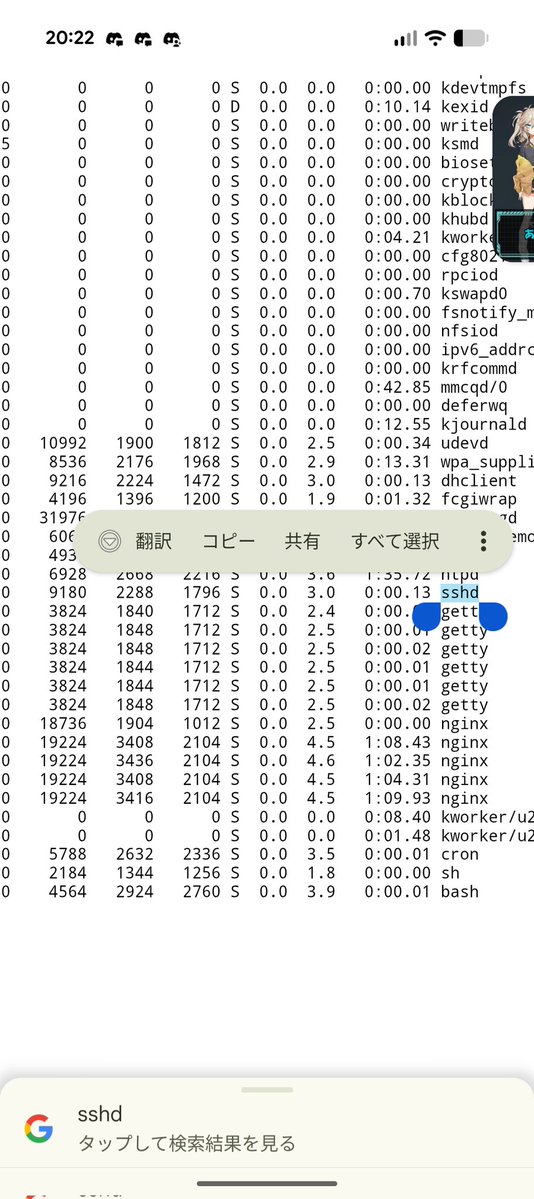Tap the kjournald process name
Screen dimensions: 534x1199
[x=484, y=424]
